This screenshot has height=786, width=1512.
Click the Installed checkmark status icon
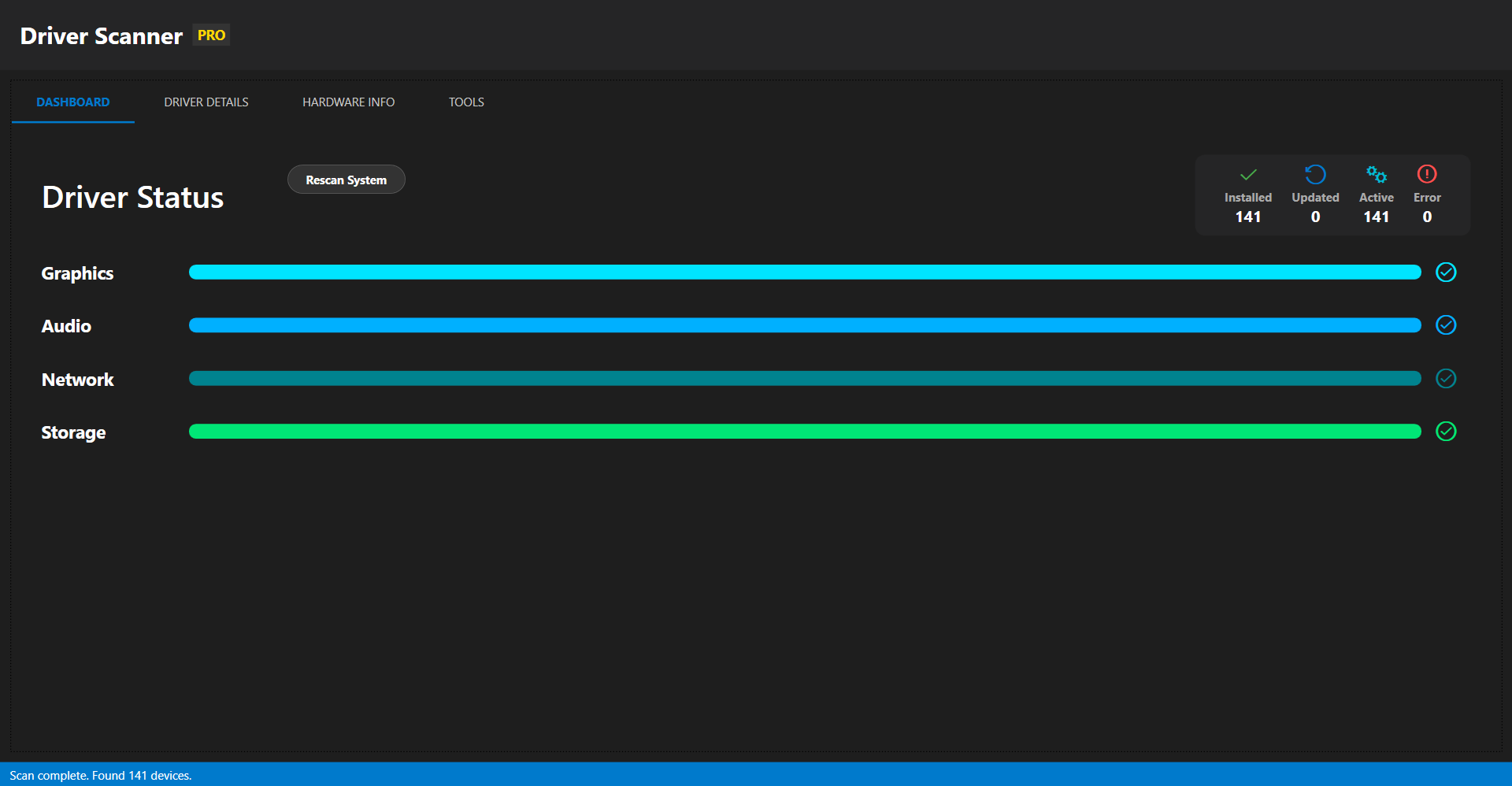(1247, 174)
